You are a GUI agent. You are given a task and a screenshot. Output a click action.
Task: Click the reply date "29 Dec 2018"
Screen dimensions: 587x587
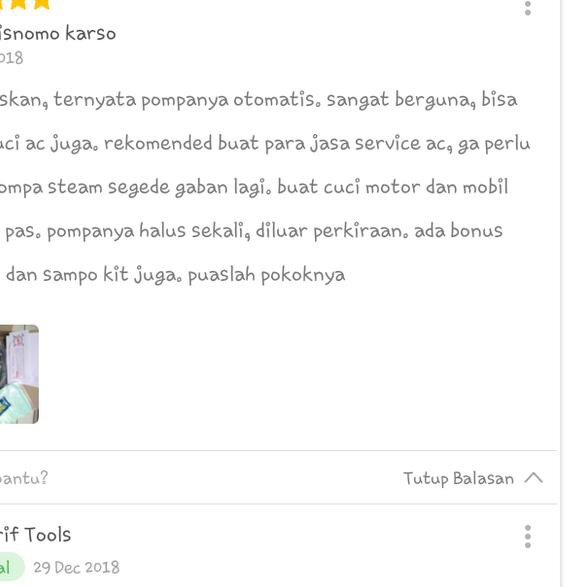point(76,567)
